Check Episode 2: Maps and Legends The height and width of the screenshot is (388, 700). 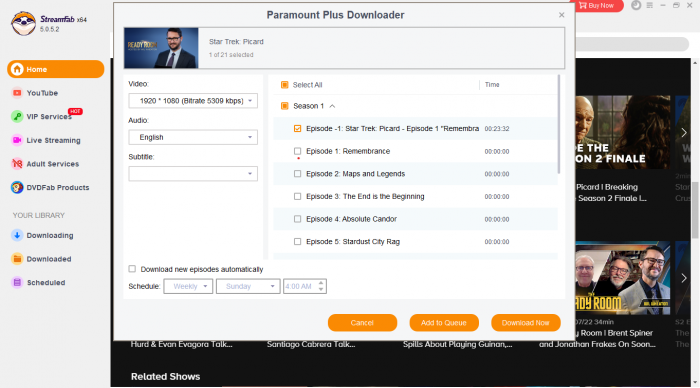(297, 174)
